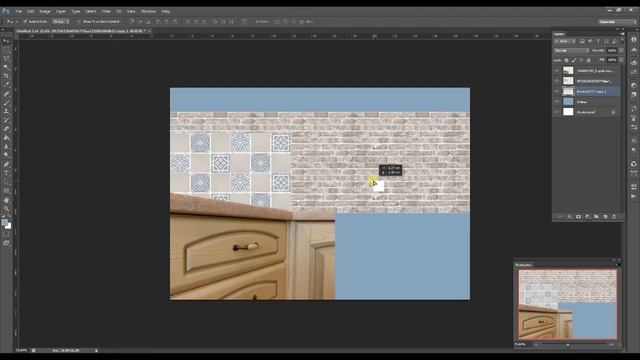The image size is (640, 360).
Task: Open the workspace switcher dropdown
Action: [617, 22]
